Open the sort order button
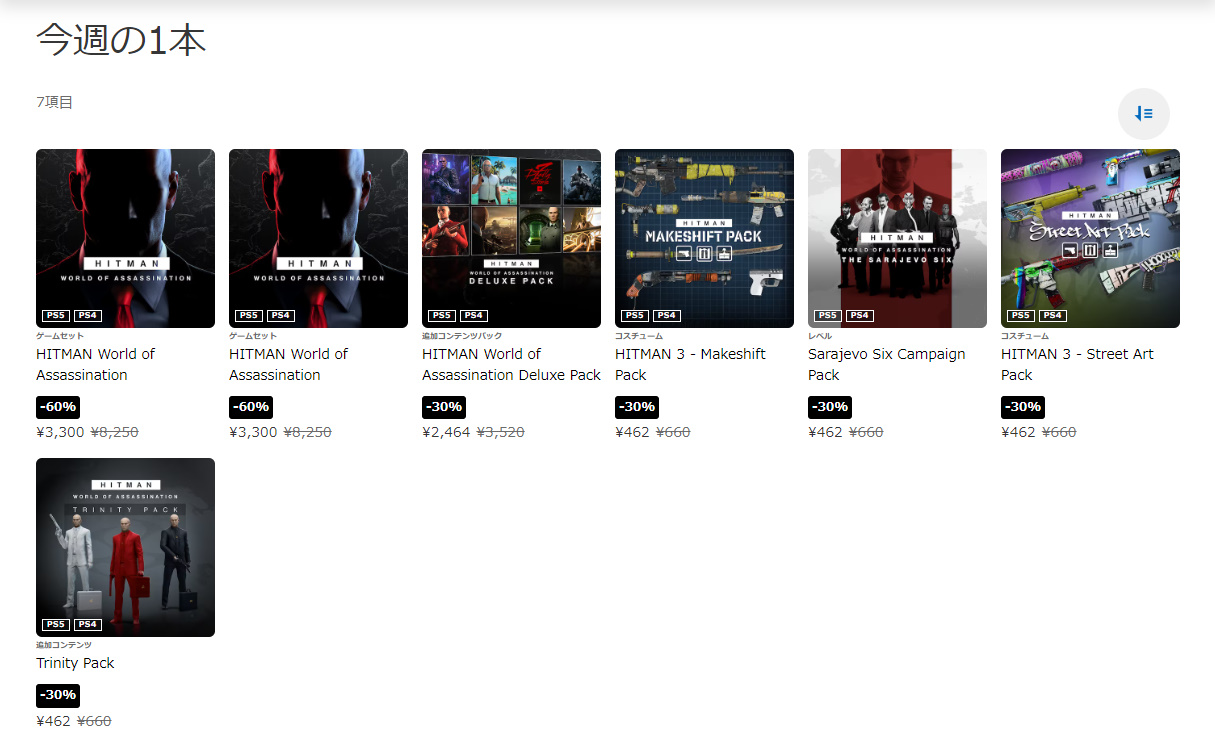 point(1144,114)
